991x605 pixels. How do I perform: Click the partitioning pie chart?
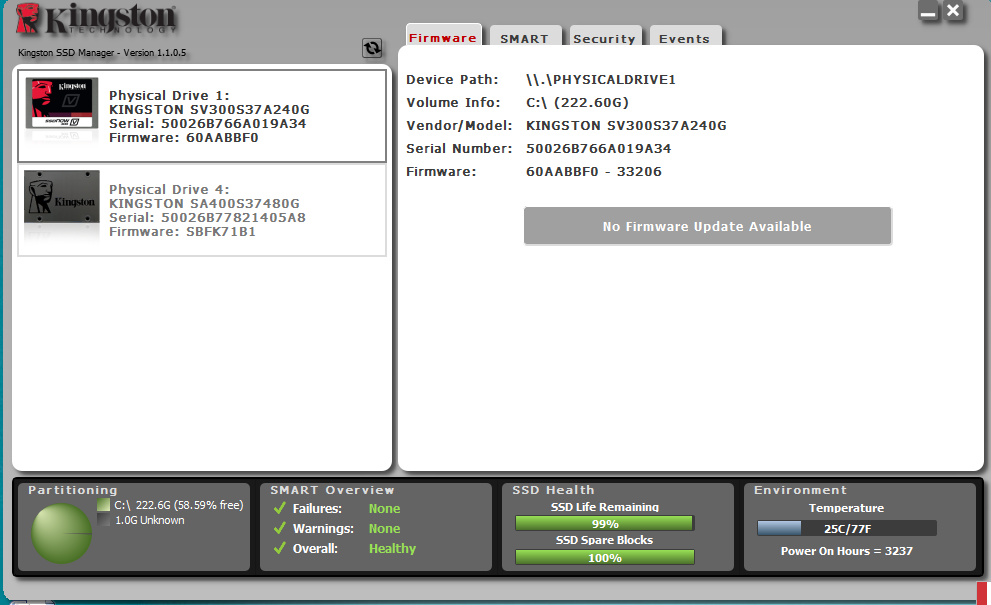point(62,533)
